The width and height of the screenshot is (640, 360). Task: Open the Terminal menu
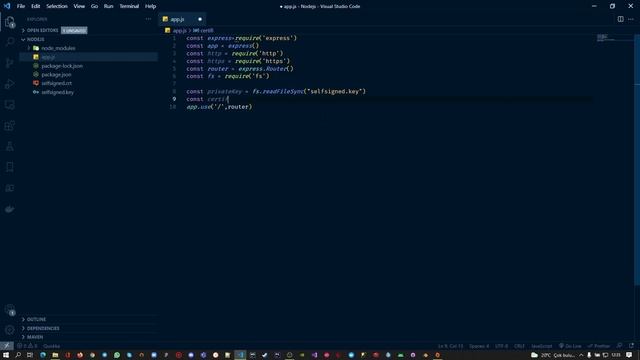tap(129, 6)
